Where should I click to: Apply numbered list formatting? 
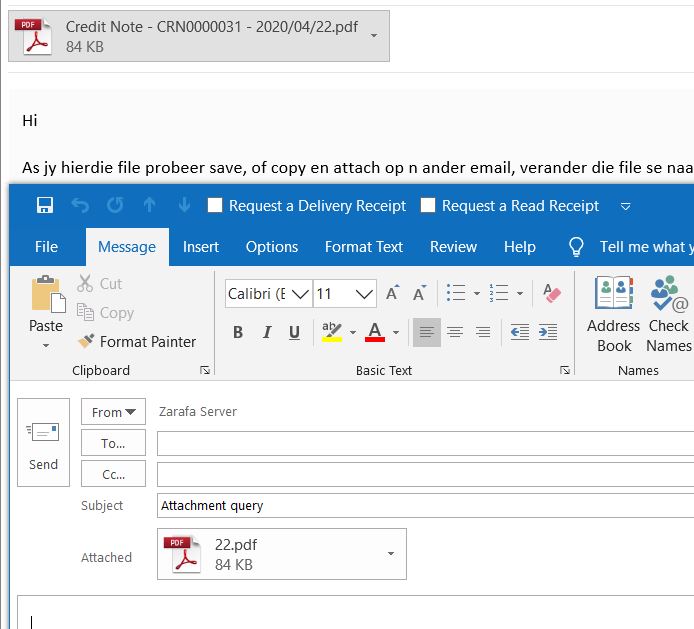click(499, 293)
